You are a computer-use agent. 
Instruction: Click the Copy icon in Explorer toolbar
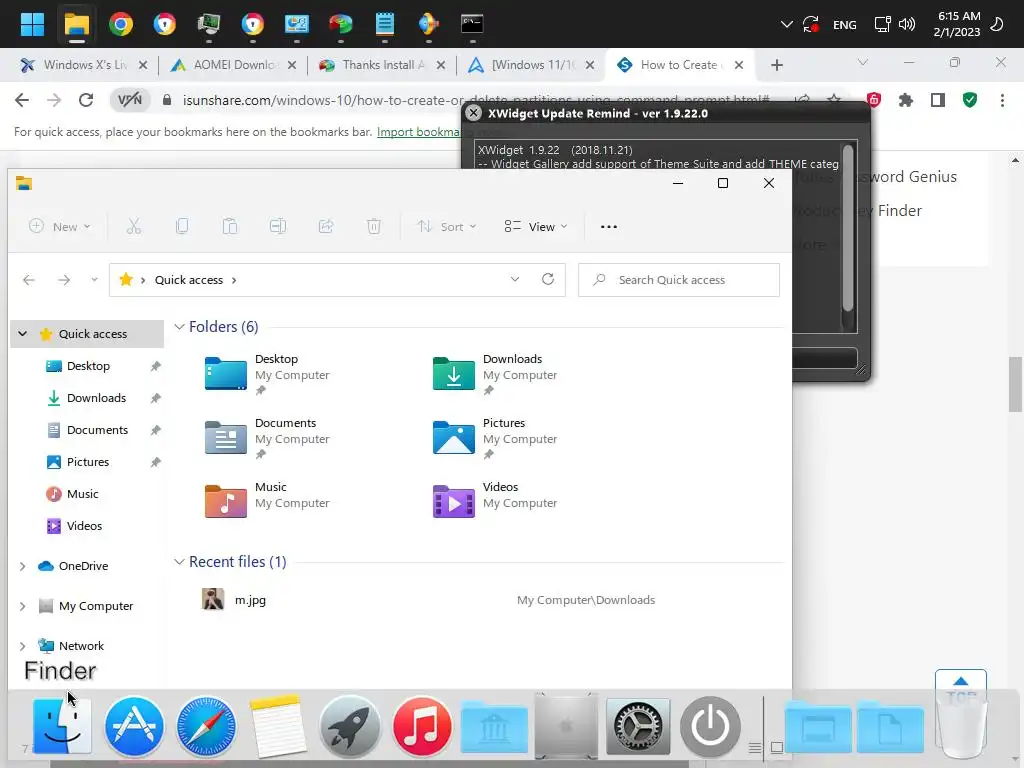182,227
